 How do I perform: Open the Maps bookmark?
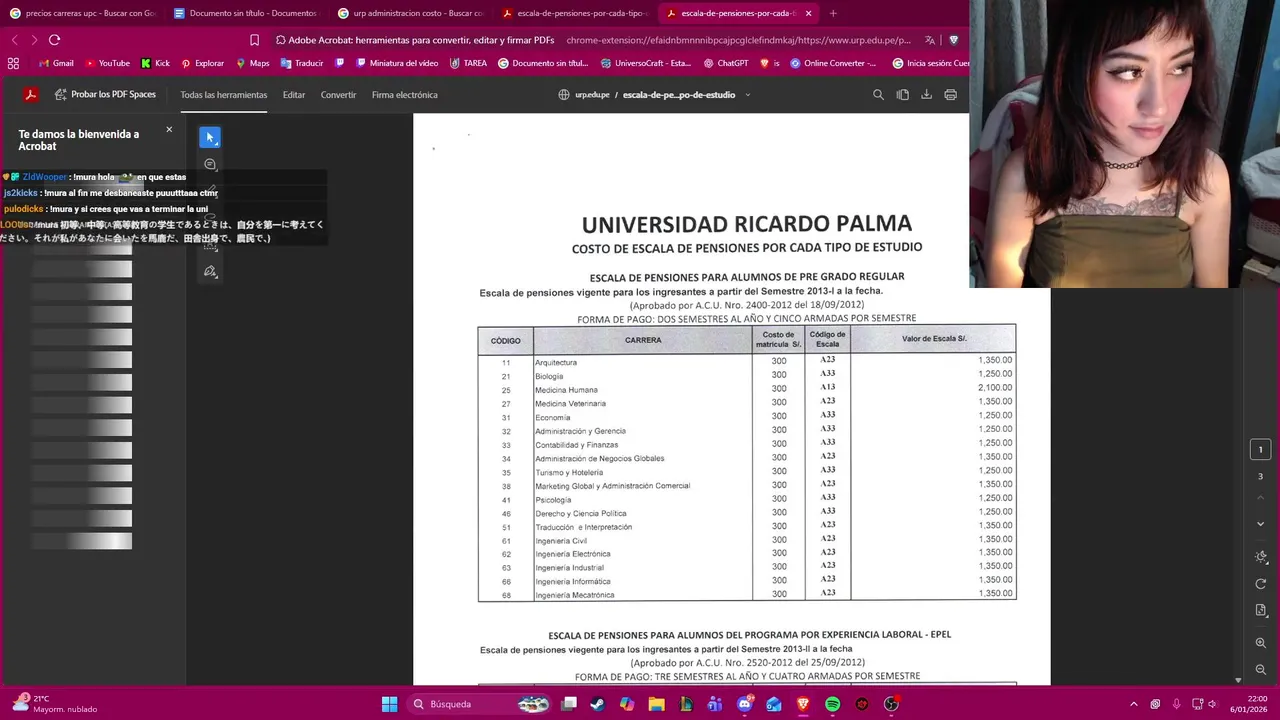[252, 63]
